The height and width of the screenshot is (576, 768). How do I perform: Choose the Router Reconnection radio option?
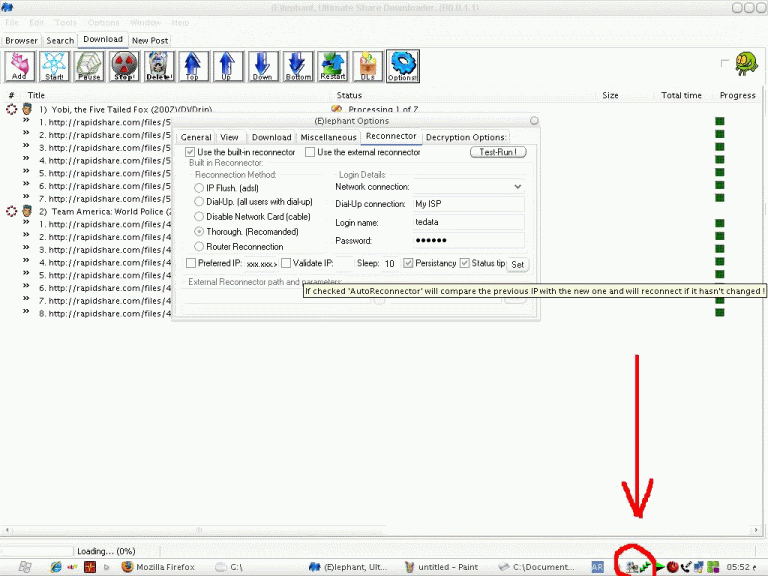(199, 246)
